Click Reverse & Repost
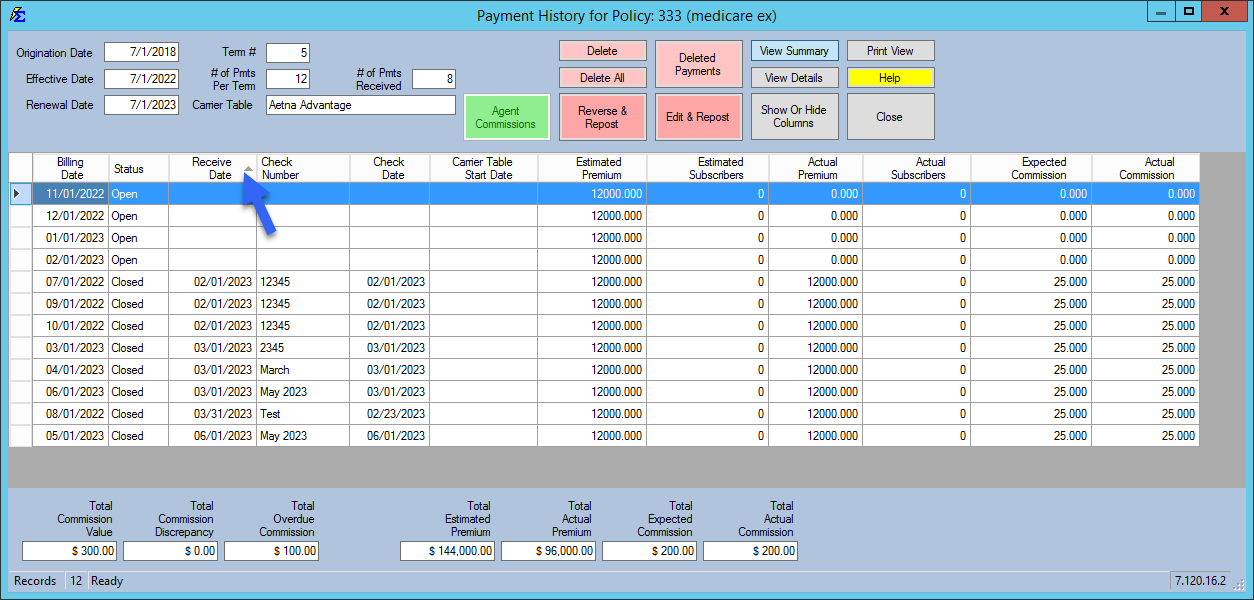Image resolution: width=1254 pixels, height=600 pixels. (602, 116)
